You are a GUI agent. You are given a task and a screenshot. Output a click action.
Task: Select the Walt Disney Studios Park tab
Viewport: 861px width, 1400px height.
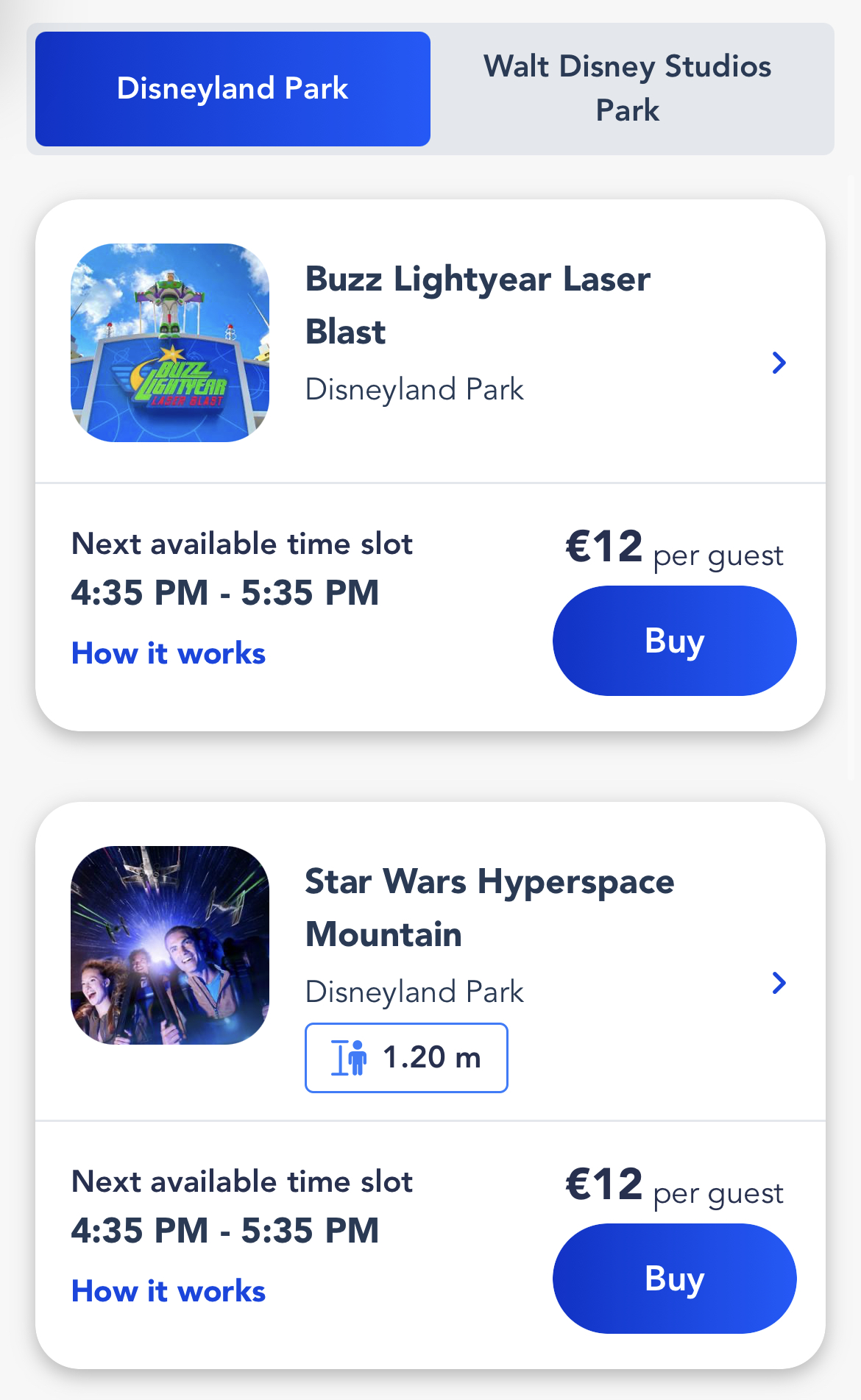click(627, 88)
